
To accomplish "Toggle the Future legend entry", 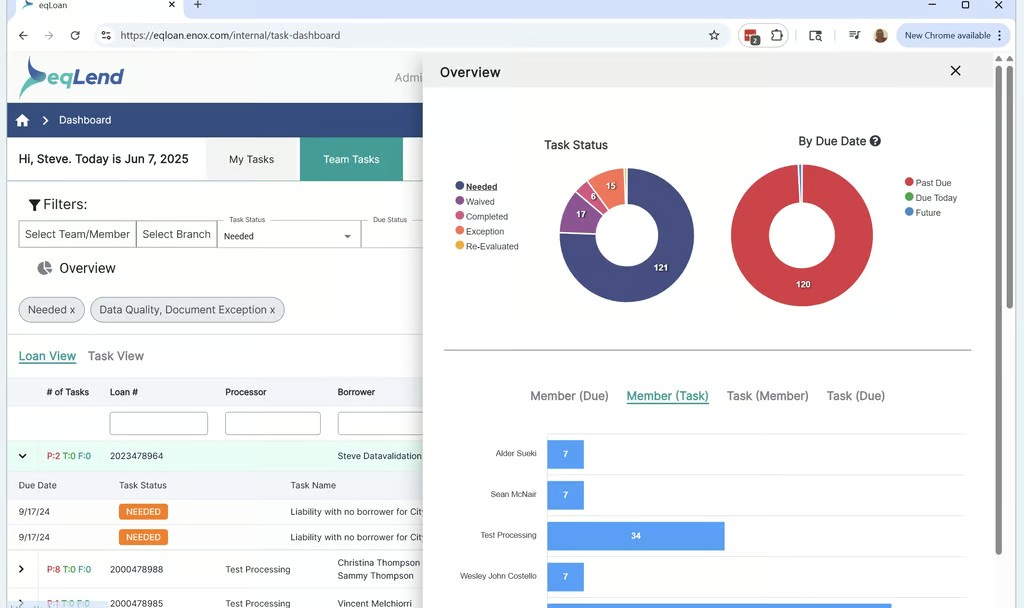I will coord(923,212).
